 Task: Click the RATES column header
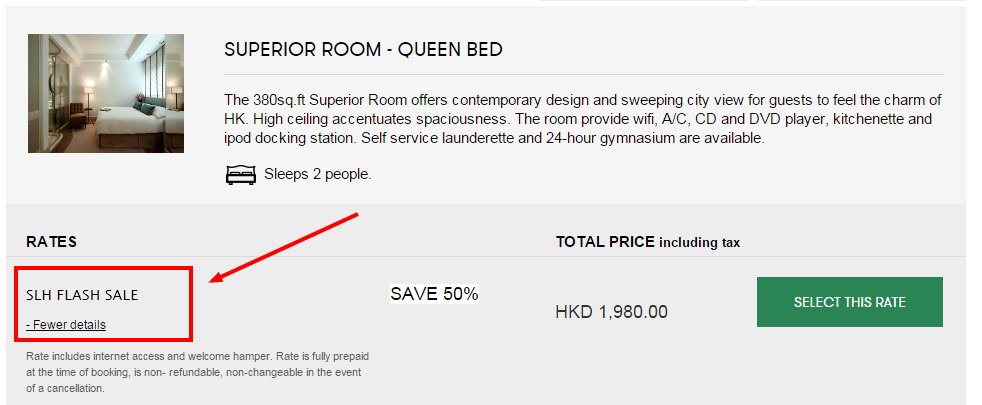coord(51,242)
